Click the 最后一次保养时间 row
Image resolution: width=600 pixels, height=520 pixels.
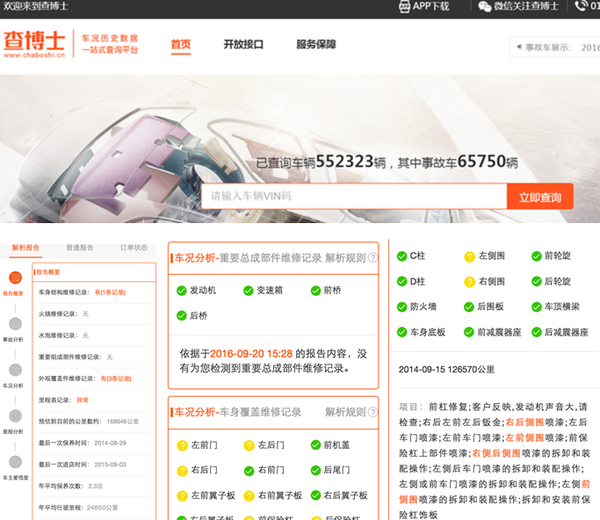click(x=94, y=443)
